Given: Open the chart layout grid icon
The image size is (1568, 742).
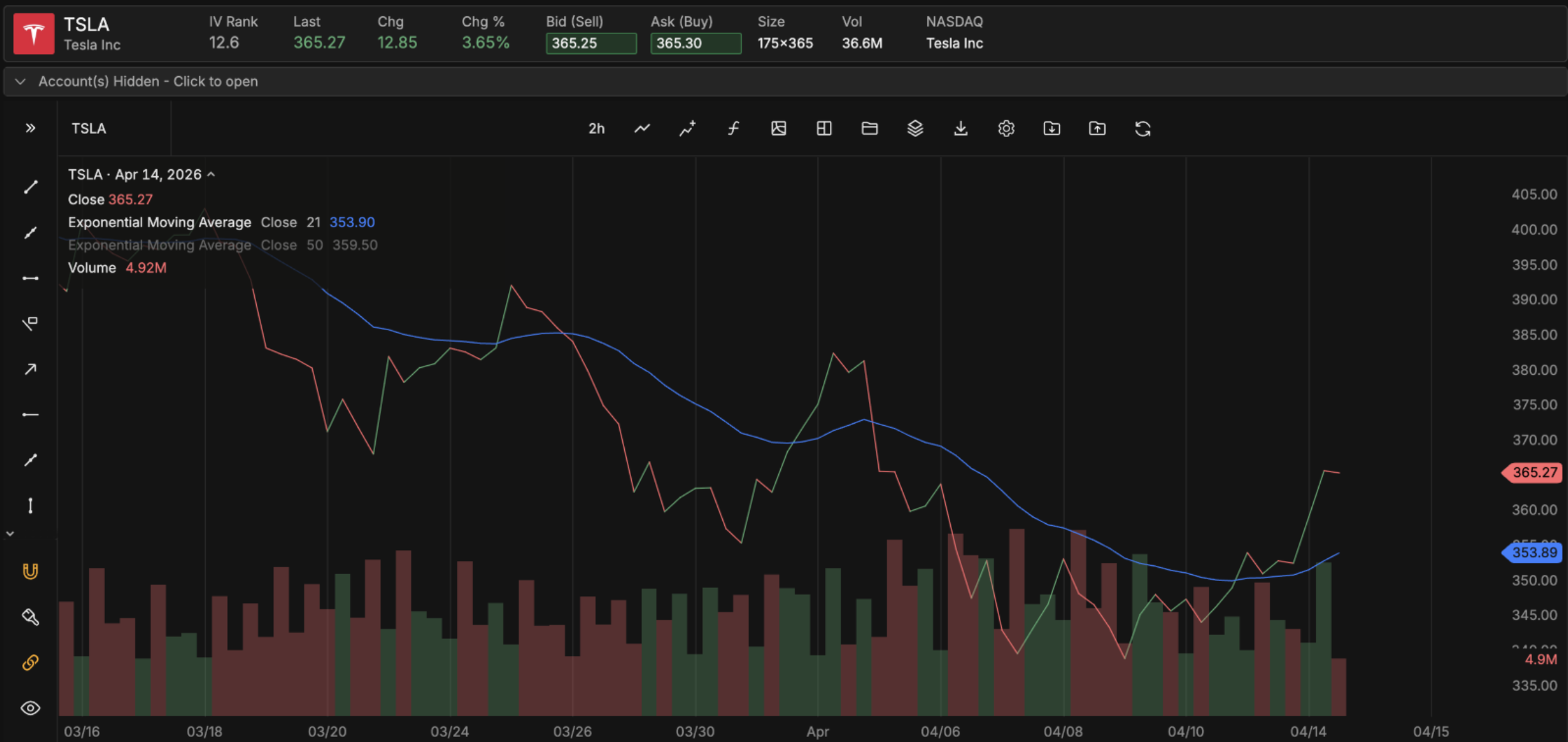Looking at the screenshot, I should pyautogui.click(x=824, y=129).
